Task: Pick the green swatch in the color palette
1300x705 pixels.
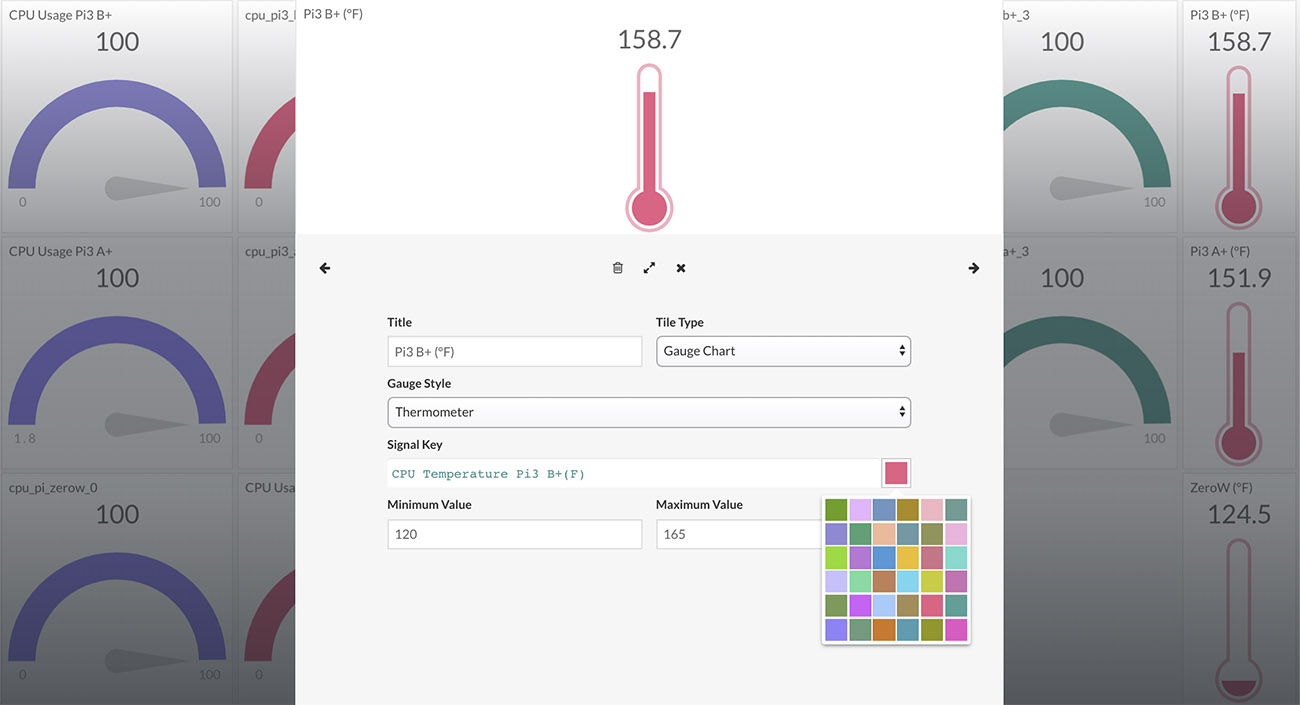Action: [x=836, y=509]
